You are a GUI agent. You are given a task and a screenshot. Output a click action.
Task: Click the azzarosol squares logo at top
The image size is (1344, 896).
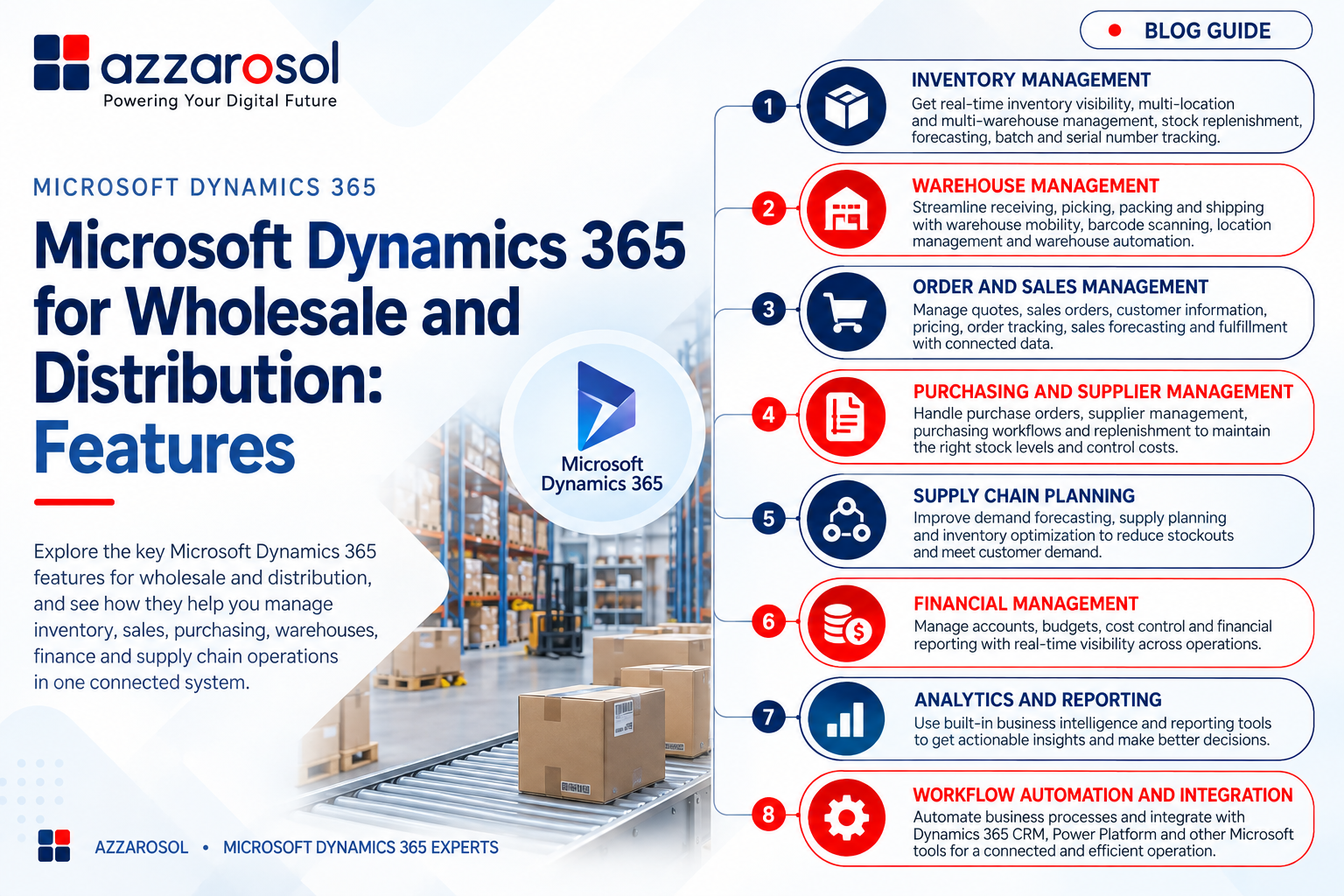pos(61,62)
